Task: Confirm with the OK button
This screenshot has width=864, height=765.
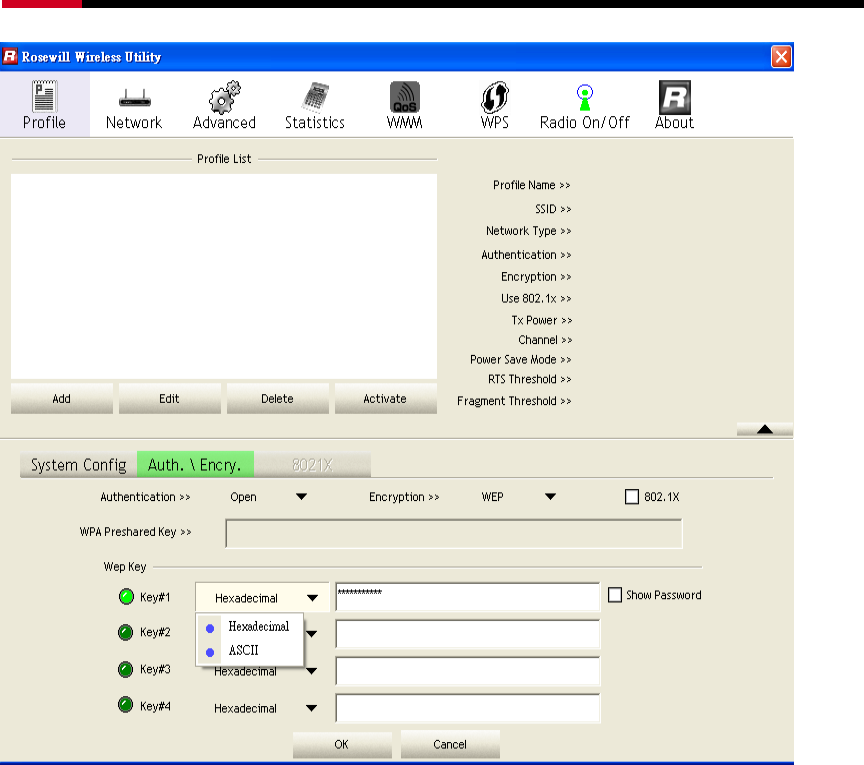Action: 342,744
